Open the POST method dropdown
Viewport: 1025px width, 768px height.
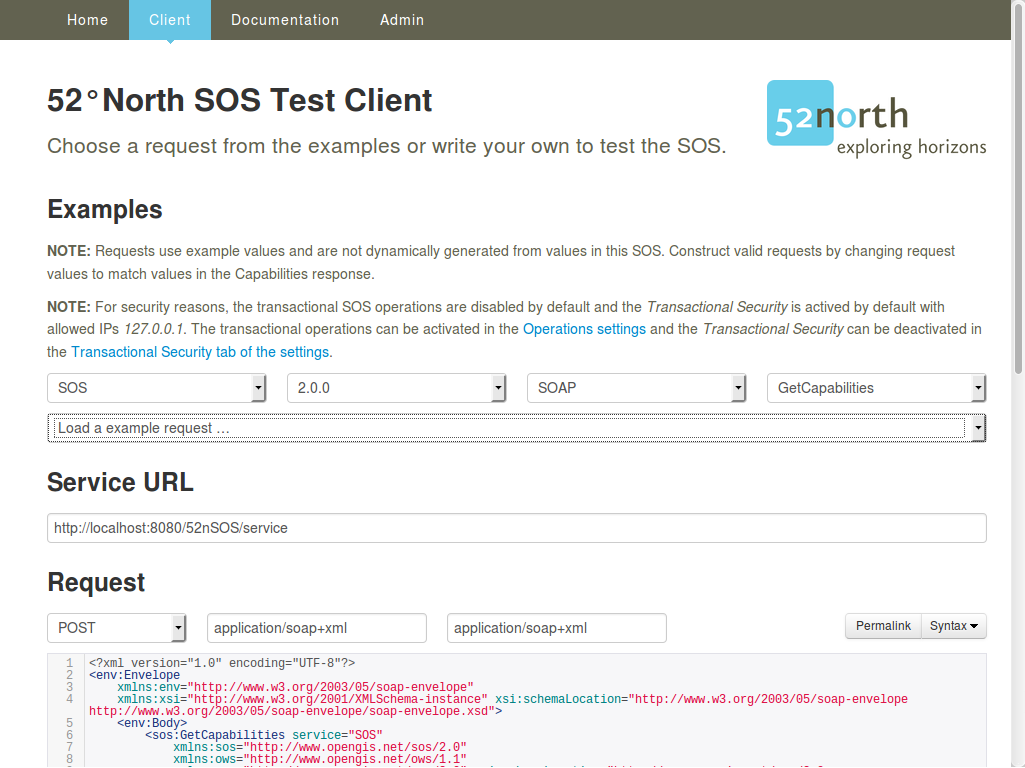(116, 628)
